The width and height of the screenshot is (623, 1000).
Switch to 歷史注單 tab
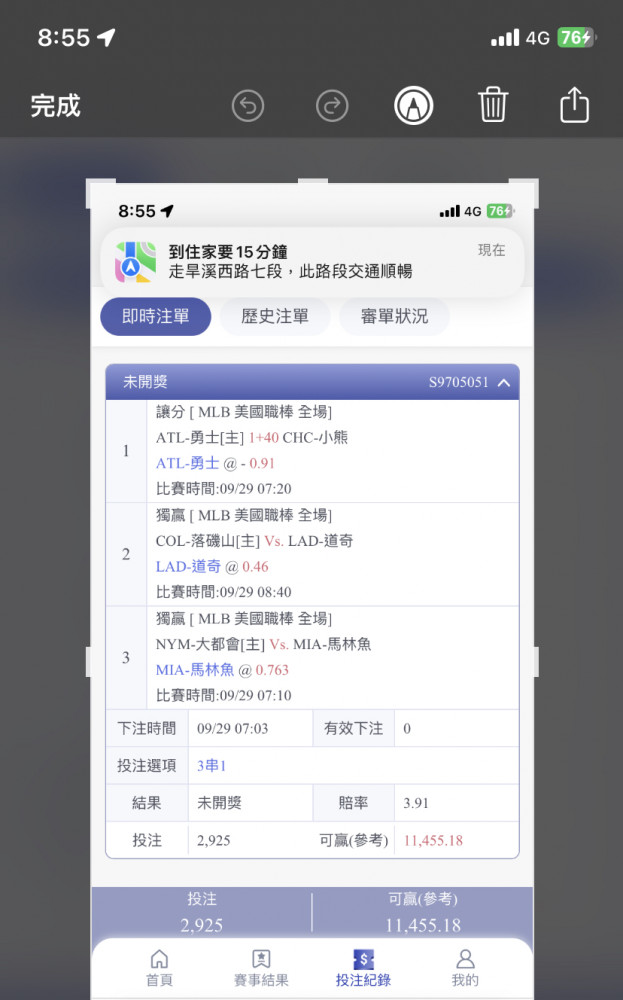[x=275, y=316]
